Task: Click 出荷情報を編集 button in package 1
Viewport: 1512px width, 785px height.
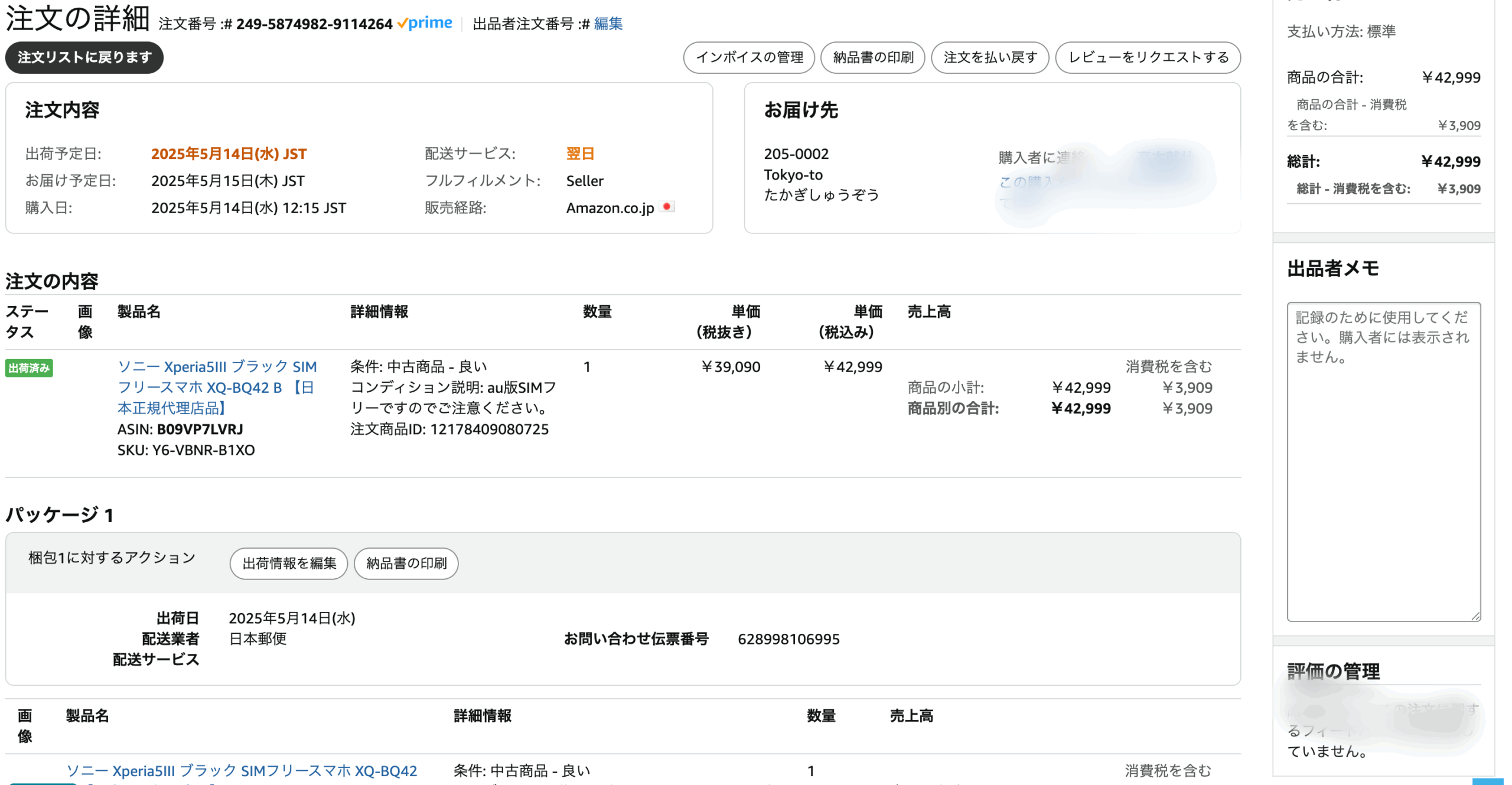Action: 289,563
